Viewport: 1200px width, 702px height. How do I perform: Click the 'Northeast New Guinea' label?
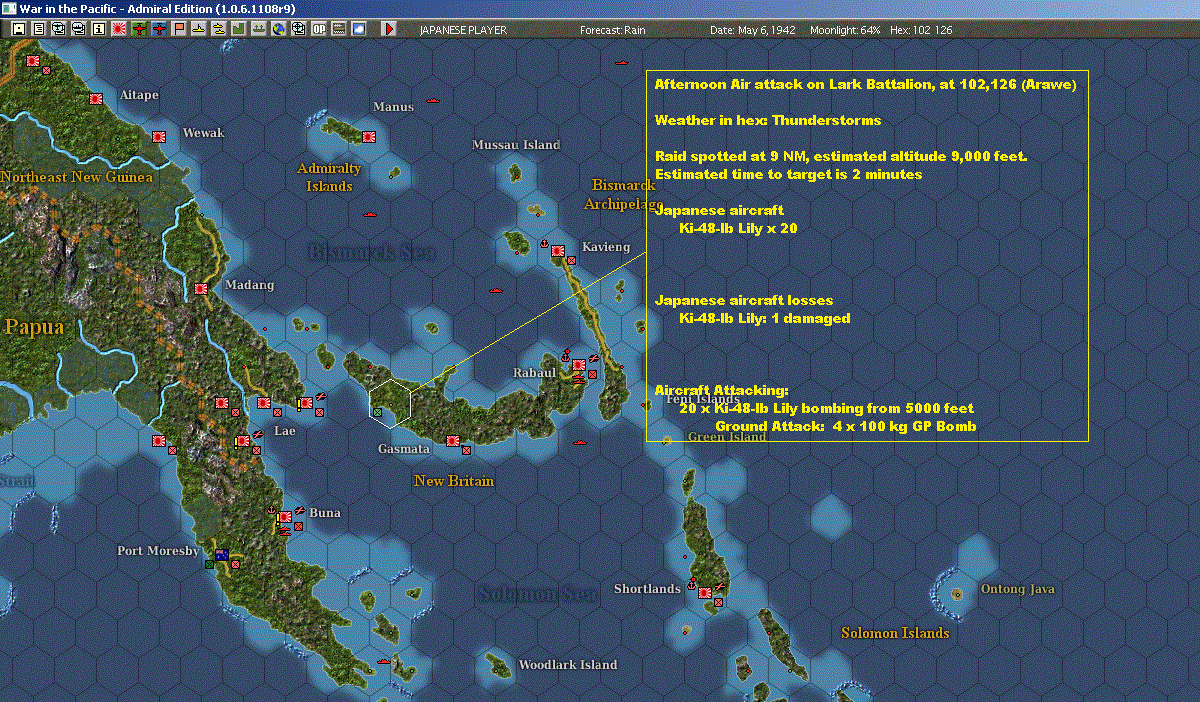[x=77, y=177]
